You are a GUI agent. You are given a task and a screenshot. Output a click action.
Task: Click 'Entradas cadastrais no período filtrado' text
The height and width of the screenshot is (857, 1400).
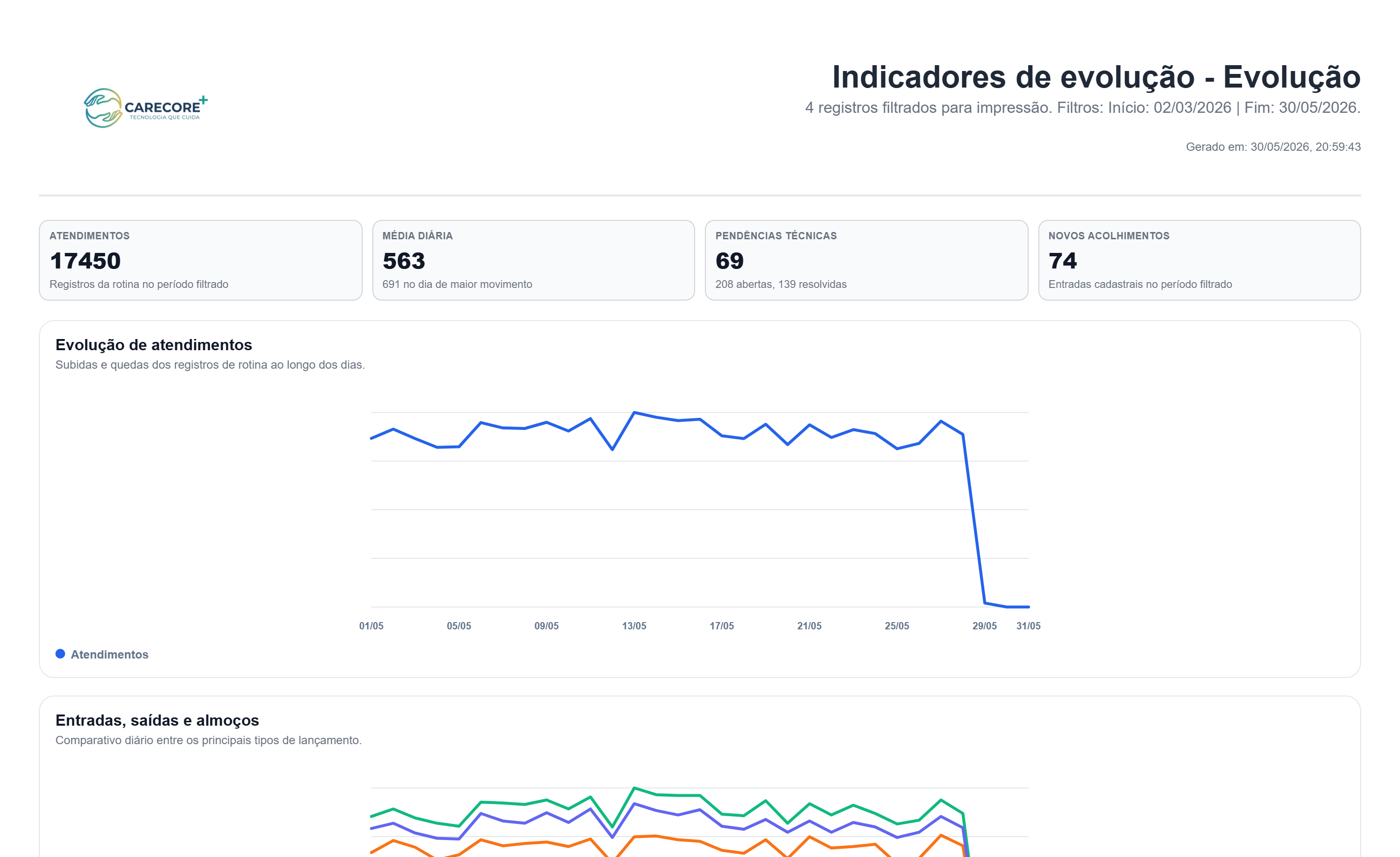(1140, 285)
